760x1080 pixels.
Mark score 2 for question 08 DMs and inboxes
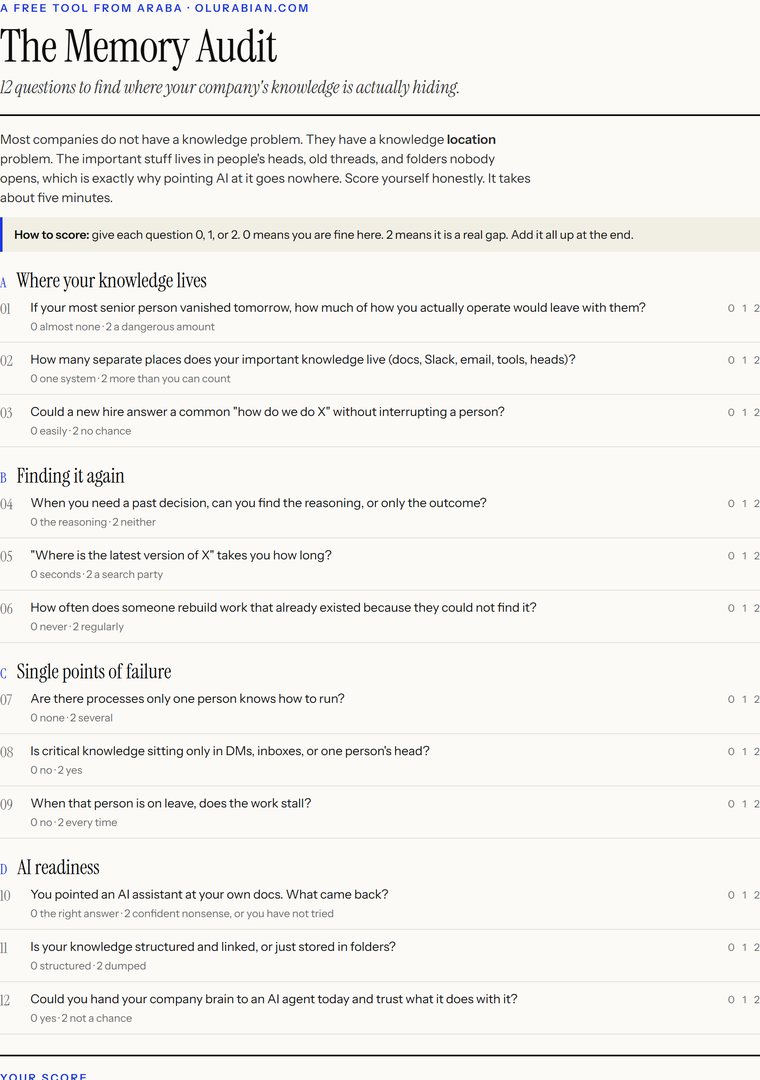tap(756, 751)
